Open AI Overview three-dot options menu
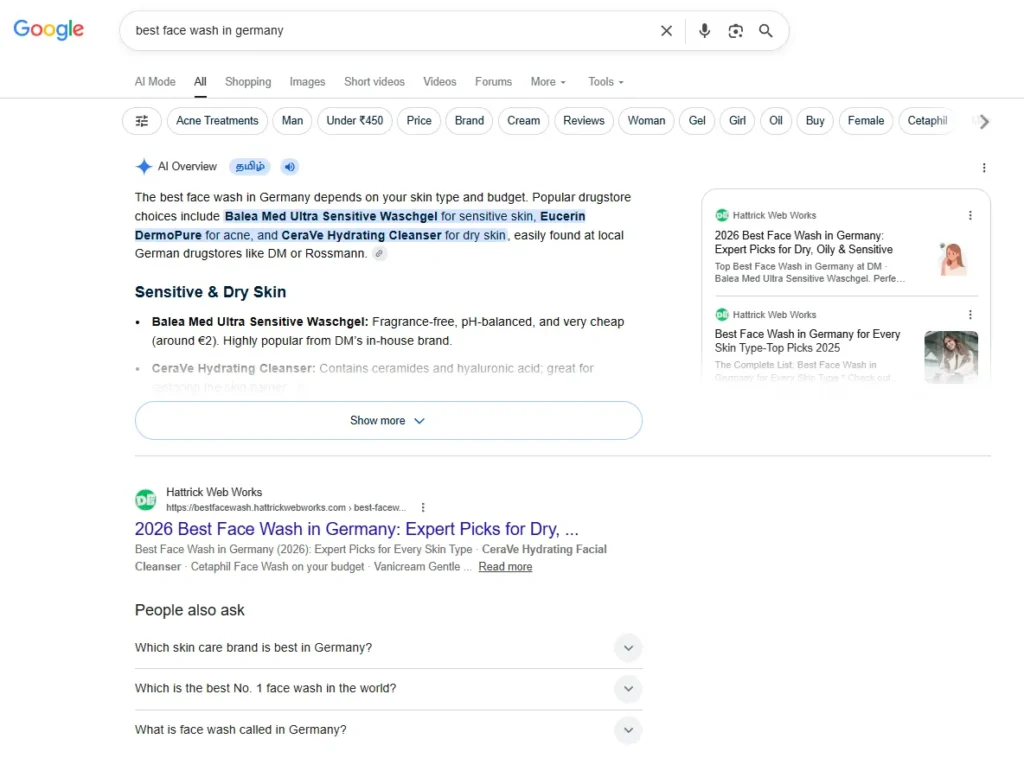This screenshot has height=758, width=1024. pyautogui.click(x=984, y=168)
